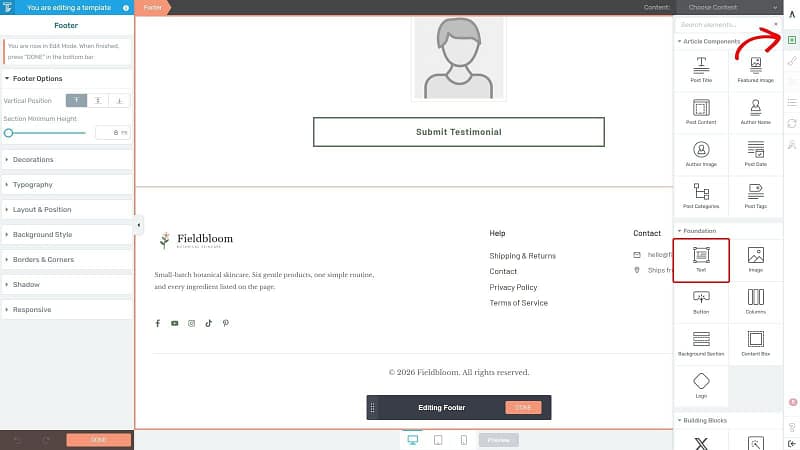Viewport: 800px width, 450px height.
Task: Open the Privacy Policy footer link
Action: (x=513, y=287)
